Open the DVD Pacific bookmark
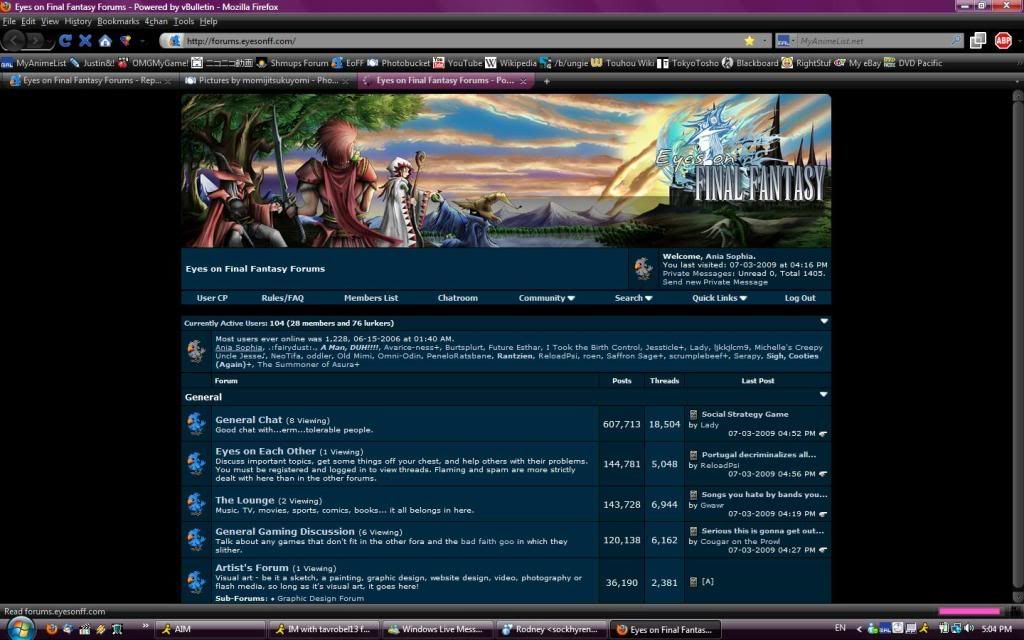This screenshot has height=640, width=1024. (913, 63)
